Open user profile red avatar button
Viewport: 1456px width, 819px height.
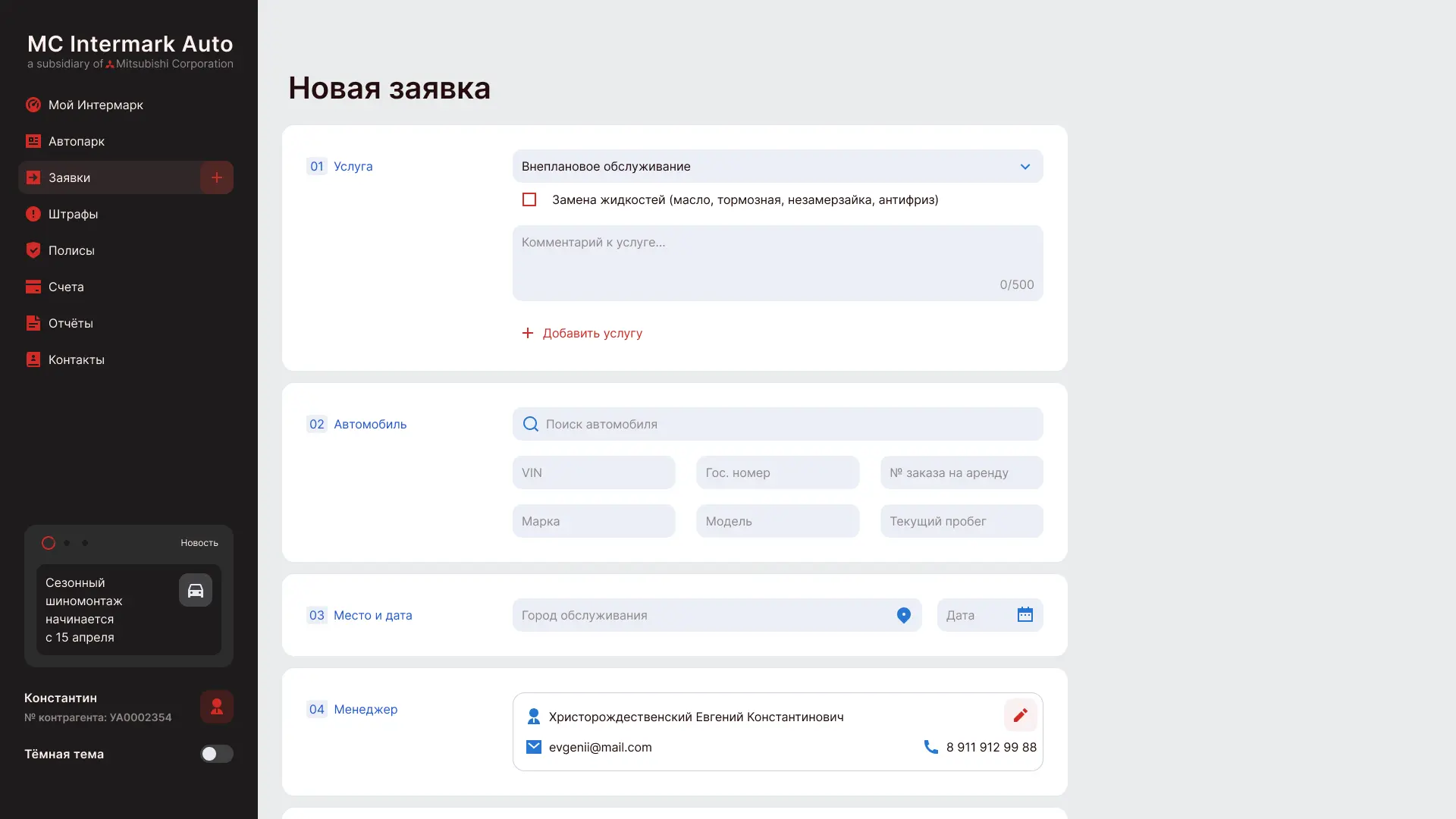tap(217, 707)
